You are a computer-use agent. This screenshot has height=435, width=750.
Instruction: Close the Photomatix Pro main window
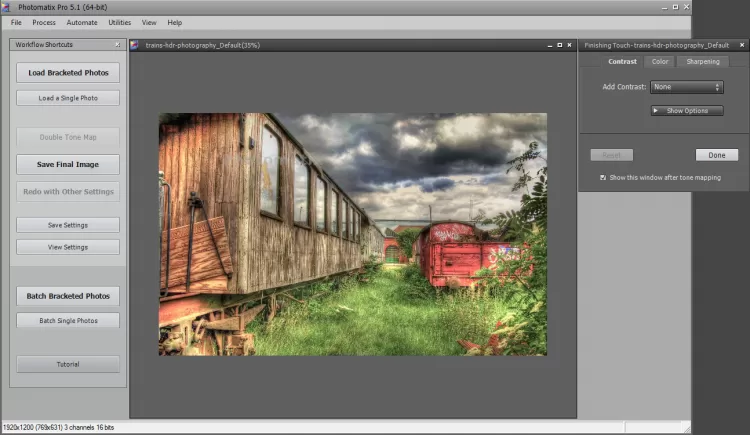click(686, 7)
